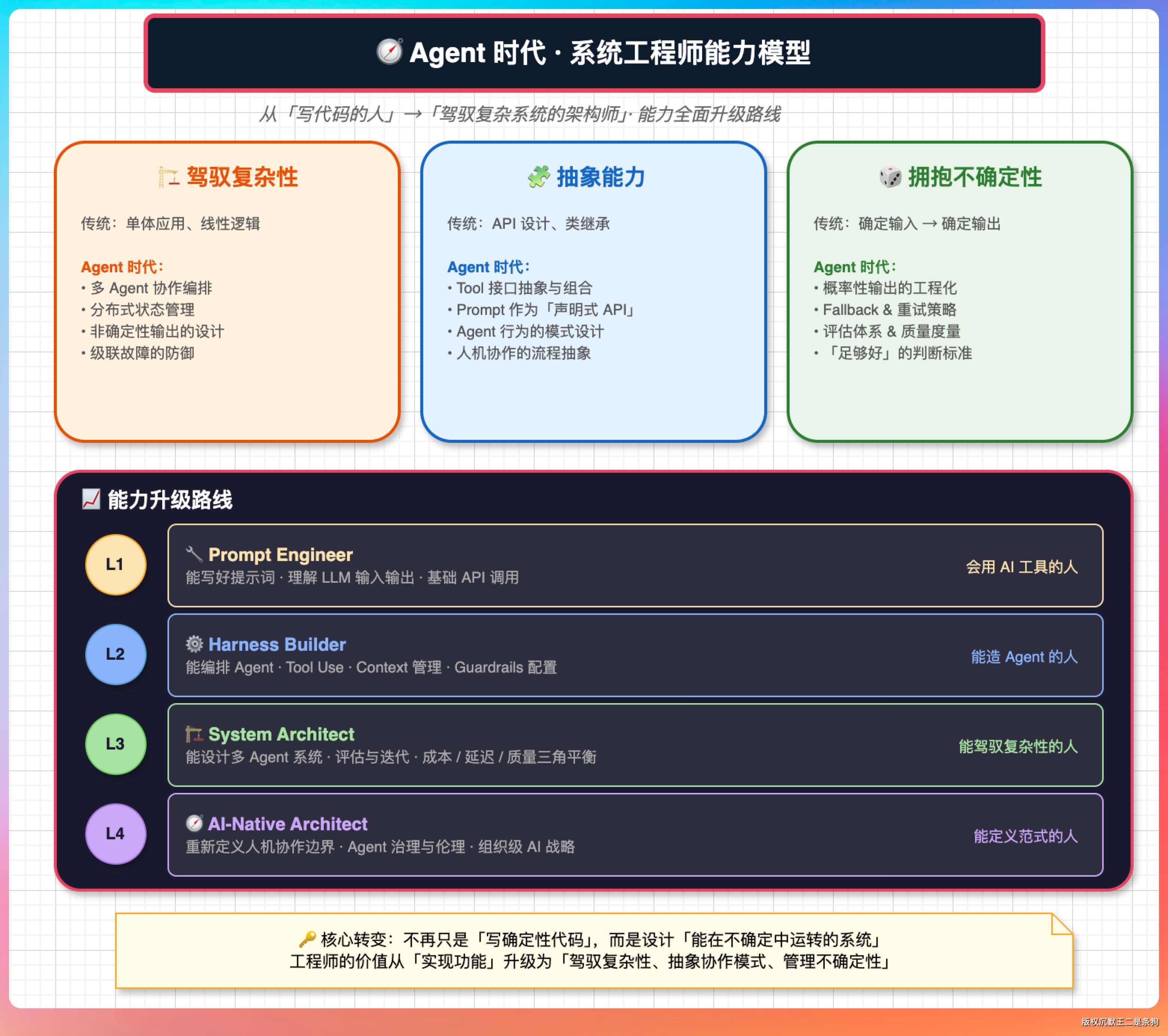Click the dice icon beside 拥抱不确定性
The height and width of the screenshot is (1036, 1168).
[x=890, y=177]
